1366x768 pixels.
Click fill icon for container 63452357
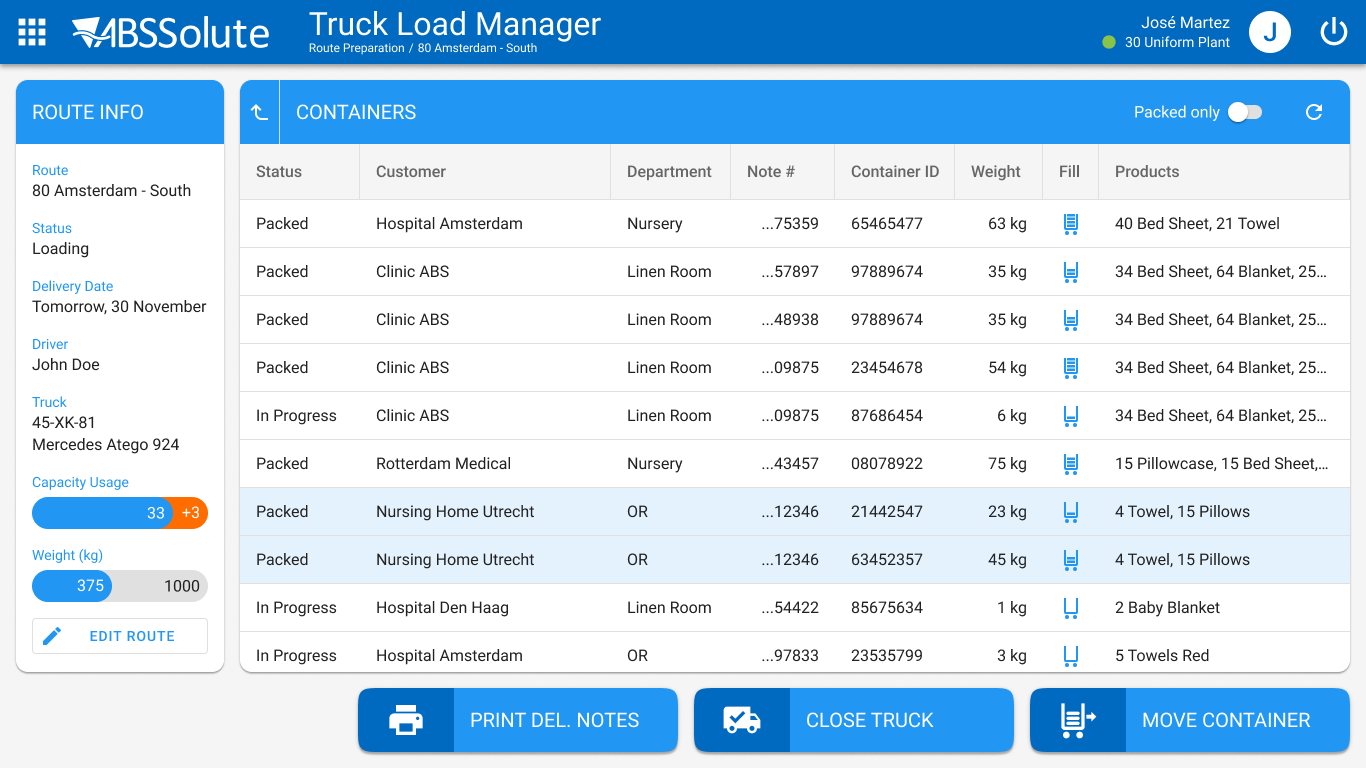coord(1071,560)
